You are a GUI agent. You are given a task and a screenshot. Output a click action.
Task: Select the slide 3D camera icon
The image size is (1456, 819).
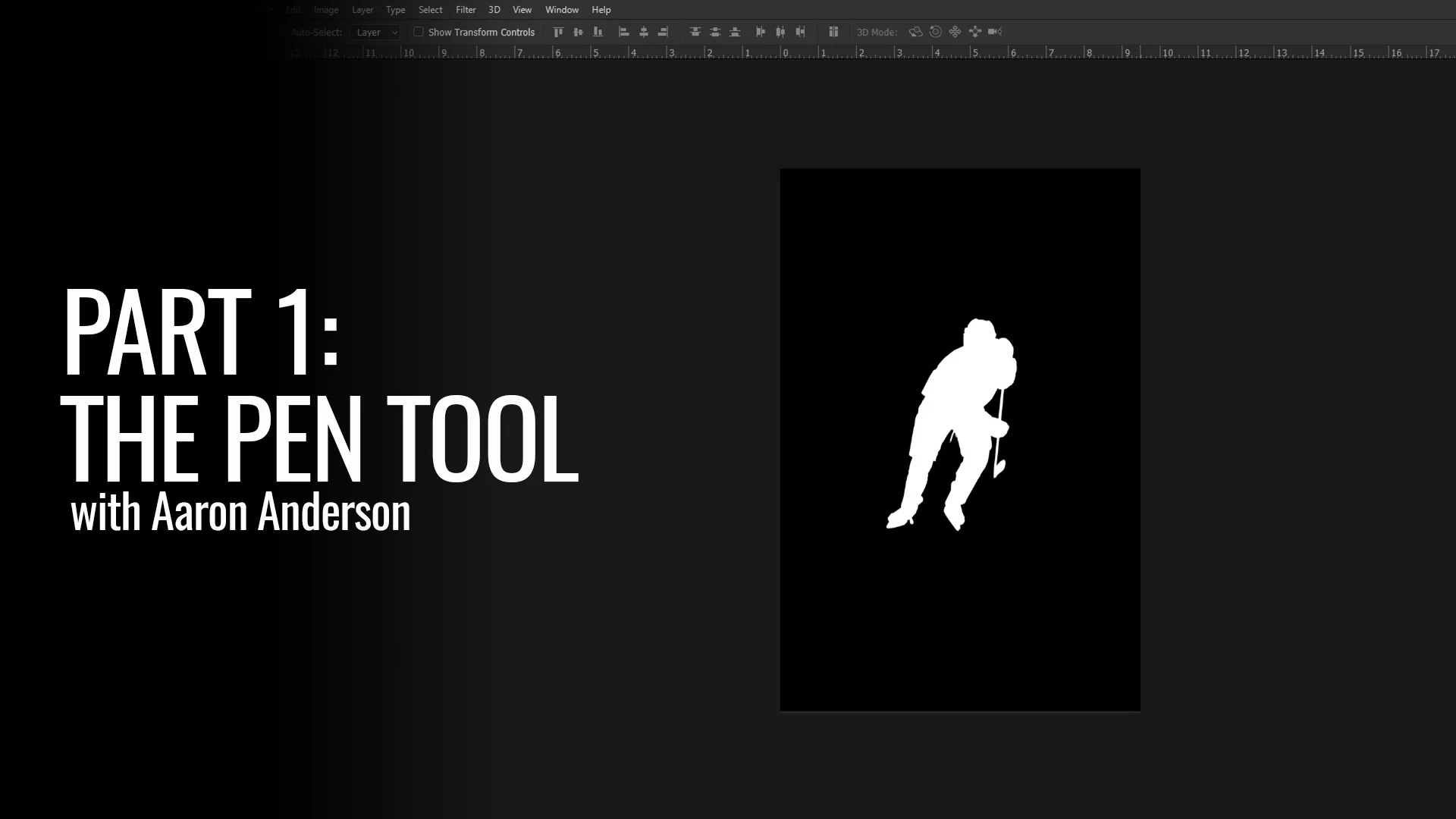(x=975, y=32)
